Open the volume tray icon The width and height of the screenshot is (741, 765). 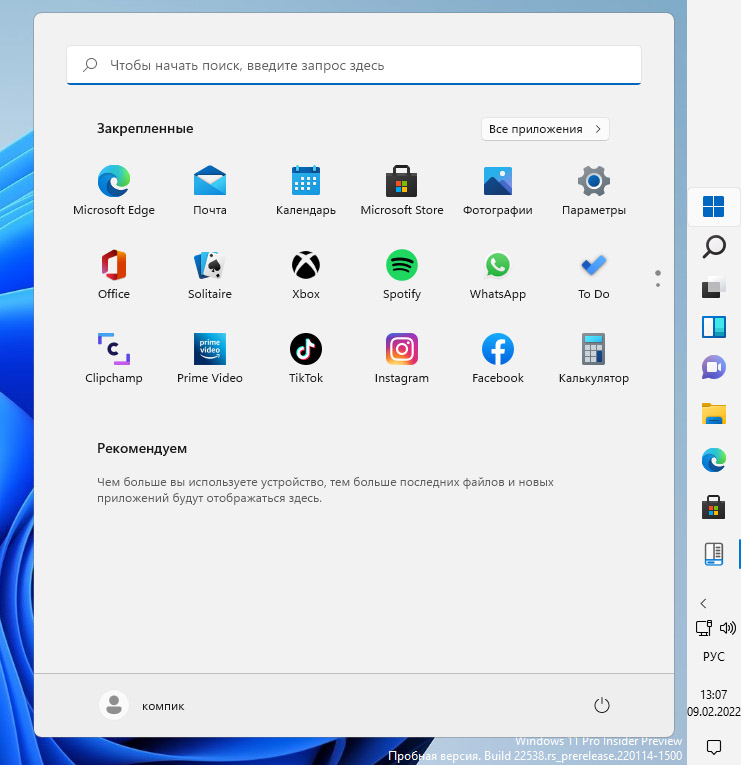(x=728, y=628)
